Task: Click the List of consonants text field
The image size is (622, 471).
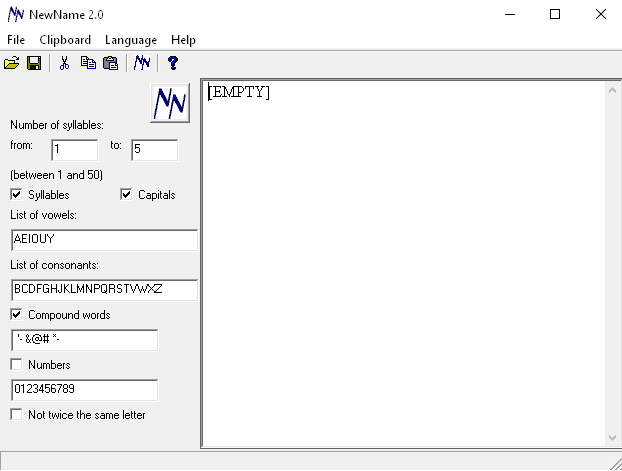Action: (x=104, y=290)
